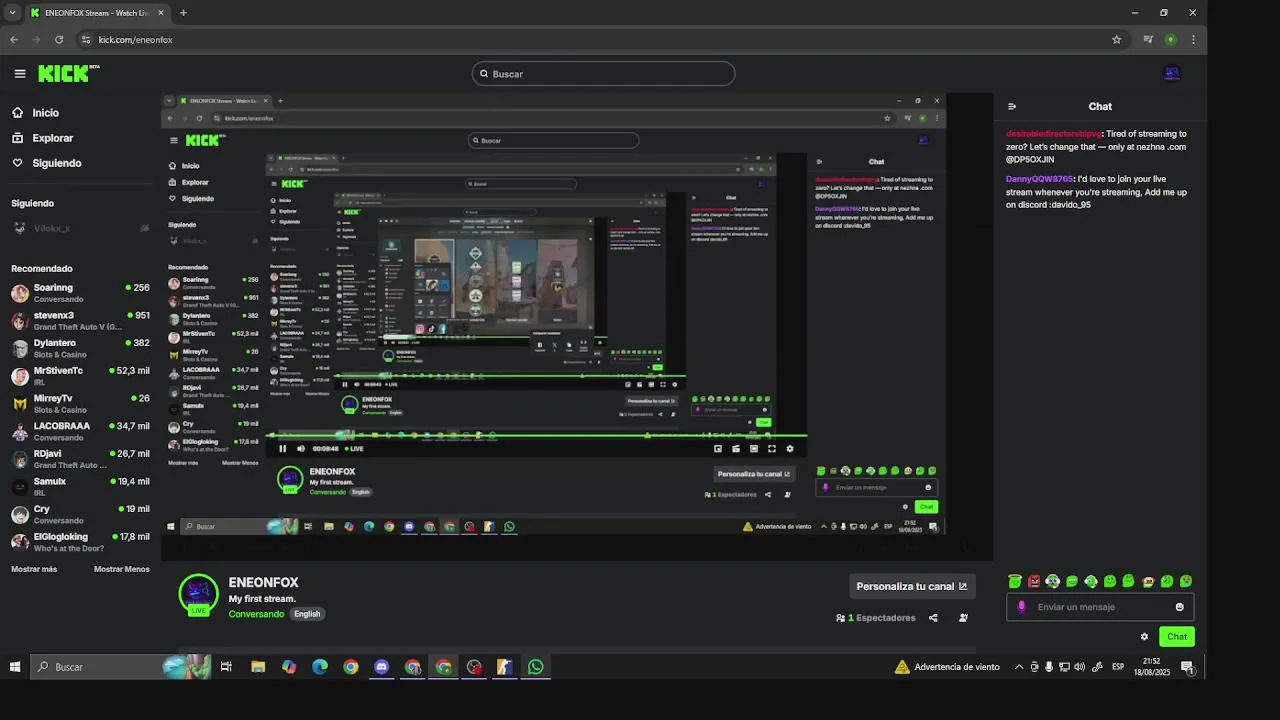Open the Windows Start menu

(15, 667)
